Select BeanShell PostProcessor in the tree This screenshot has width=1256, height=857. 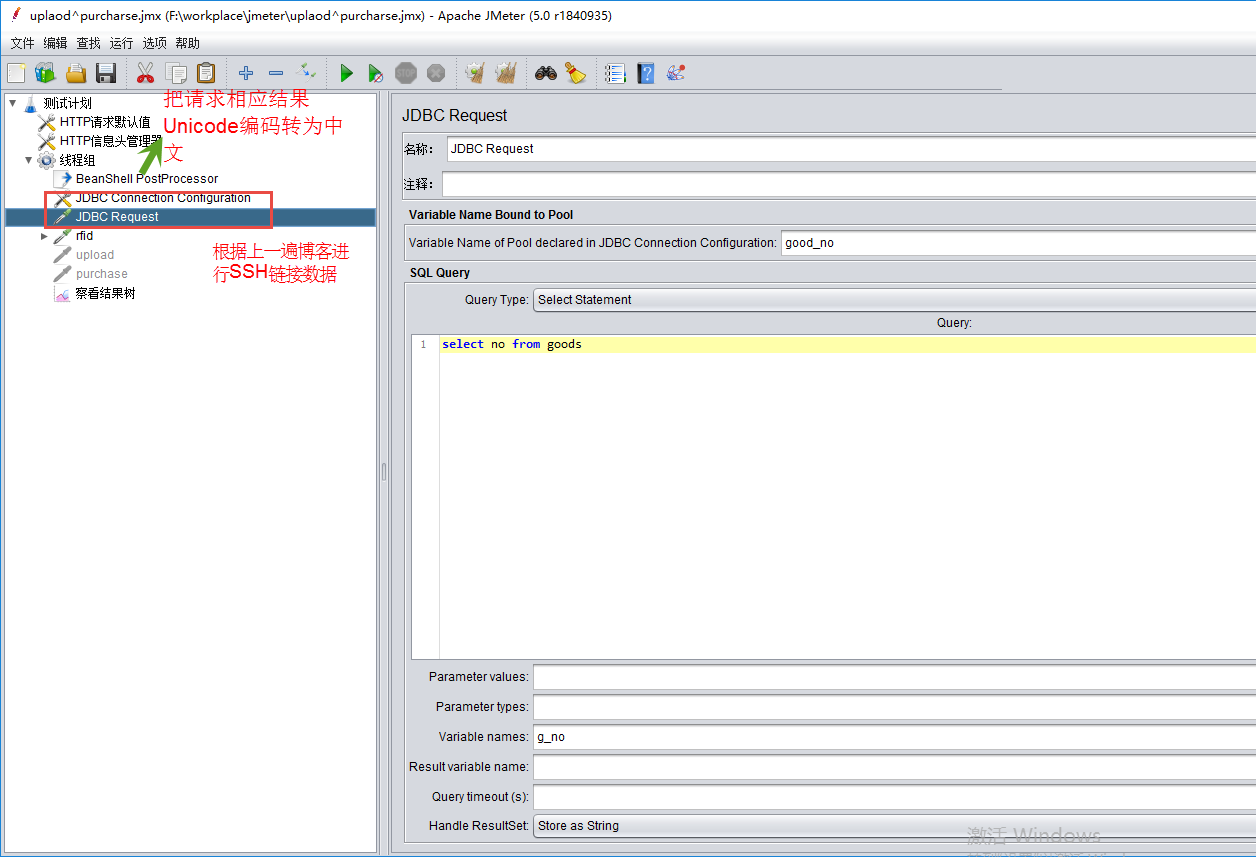click(147, 179)
